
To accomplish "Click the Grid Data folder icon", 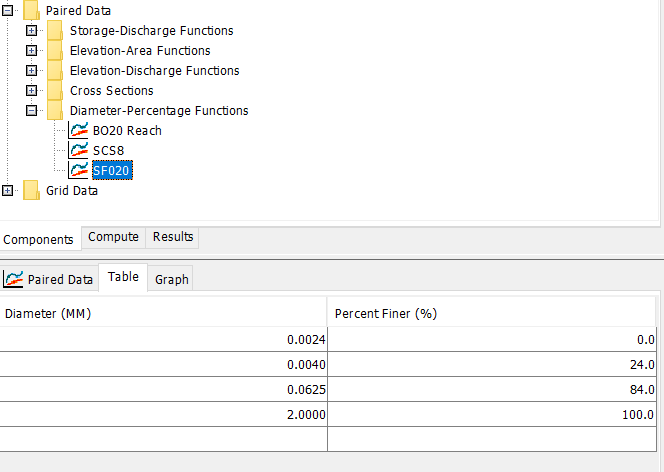I will 31,190.
